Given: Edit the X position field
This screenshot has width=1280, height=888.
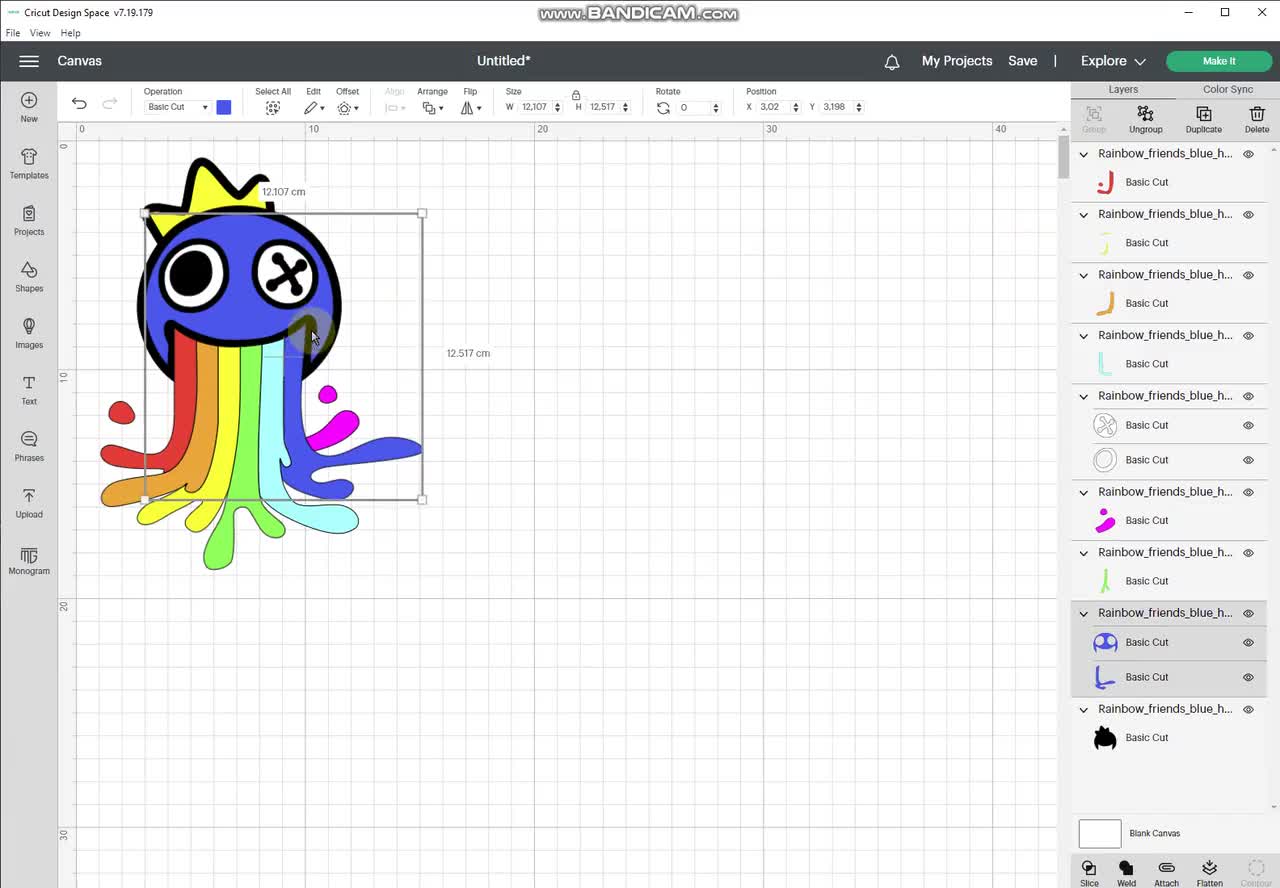Looking at the screenshot, I should click(x=774, y=107).
